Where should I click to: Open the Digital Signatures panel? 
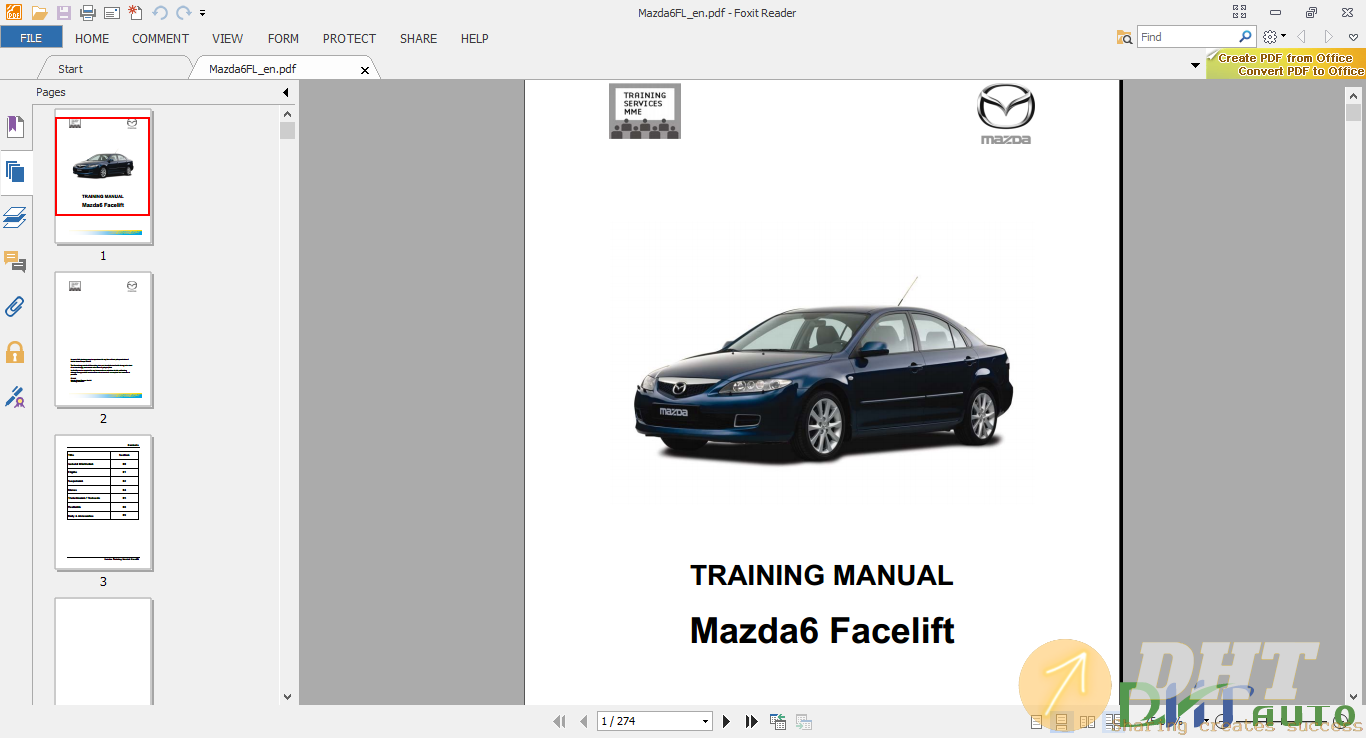pyautogui.click(x=15, y=397)
